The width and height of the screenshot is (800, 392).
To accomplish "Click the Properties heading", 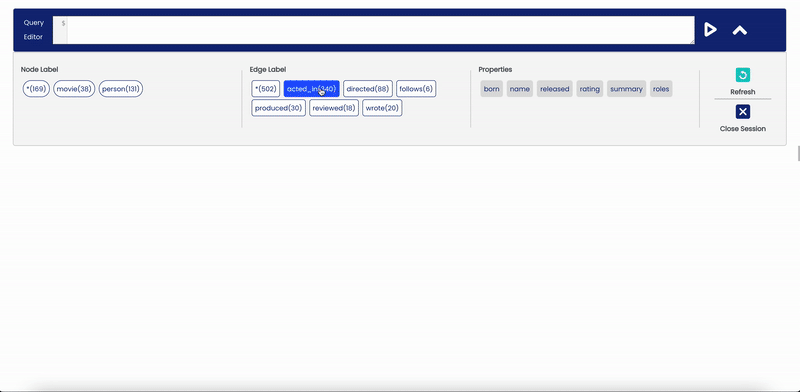I will click(495, 69).
